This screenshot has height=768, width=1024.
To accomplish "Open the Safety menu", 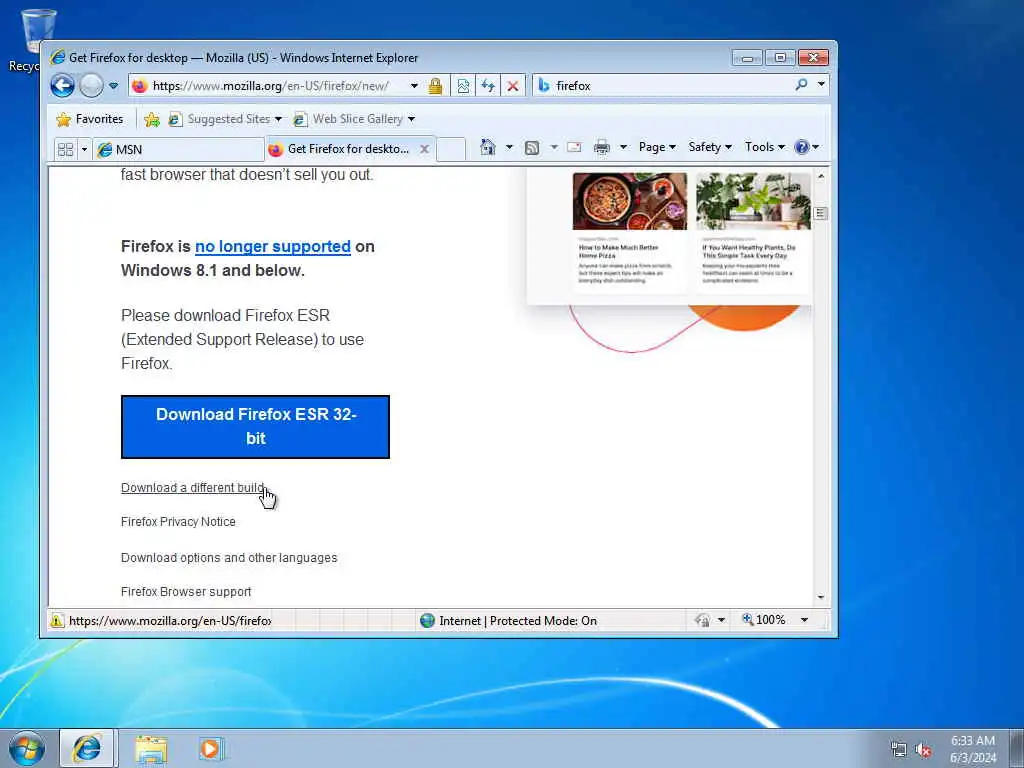I will (710, 147).
